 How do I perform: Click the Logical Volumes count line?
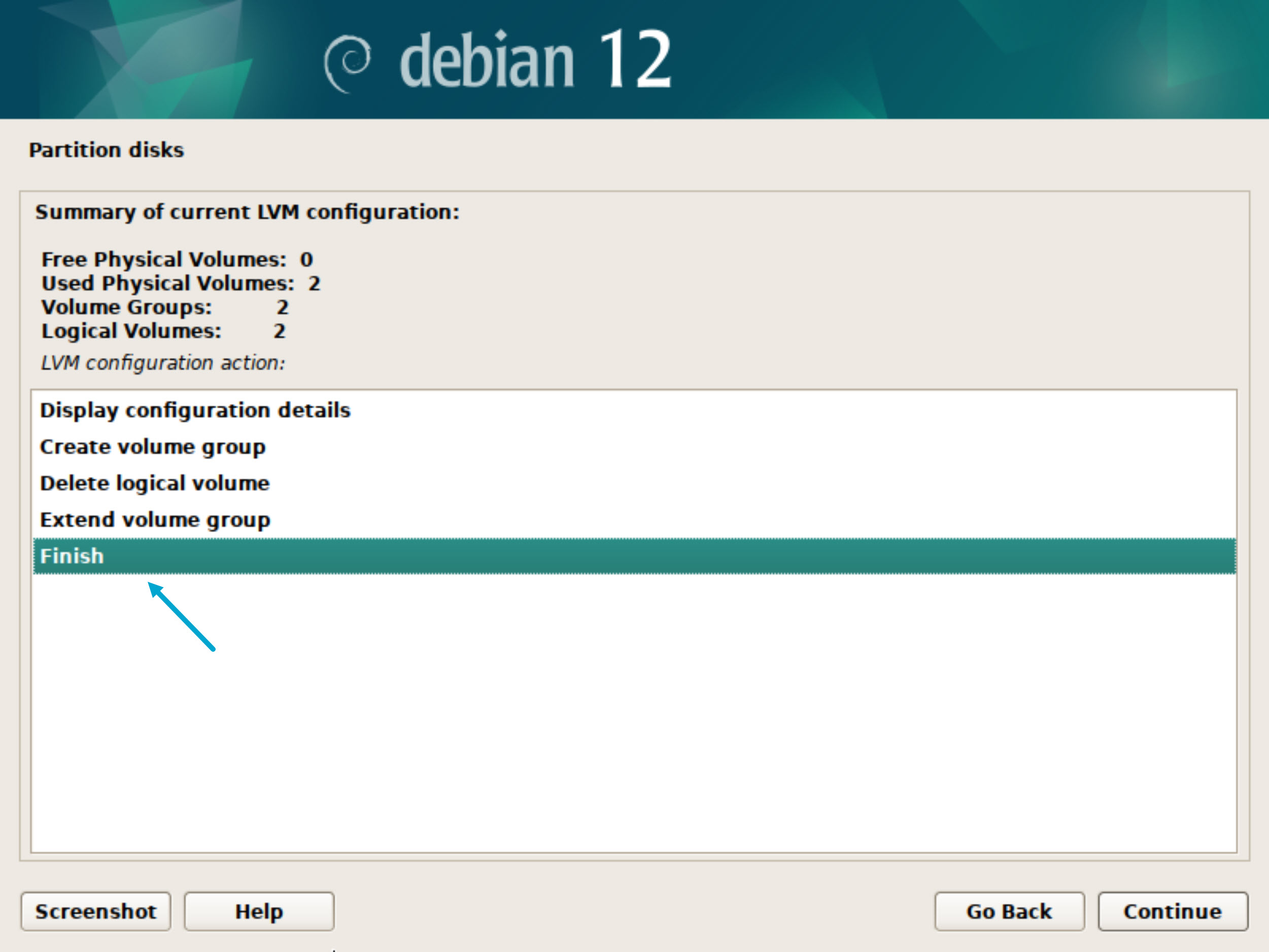(163, 332)
